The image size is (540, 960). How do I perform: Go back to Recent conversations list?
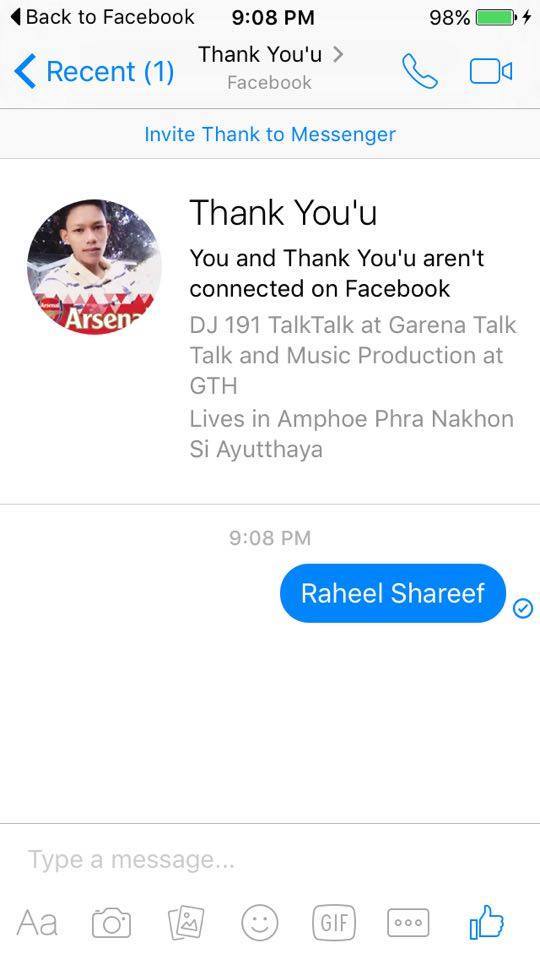coord(94,71)
